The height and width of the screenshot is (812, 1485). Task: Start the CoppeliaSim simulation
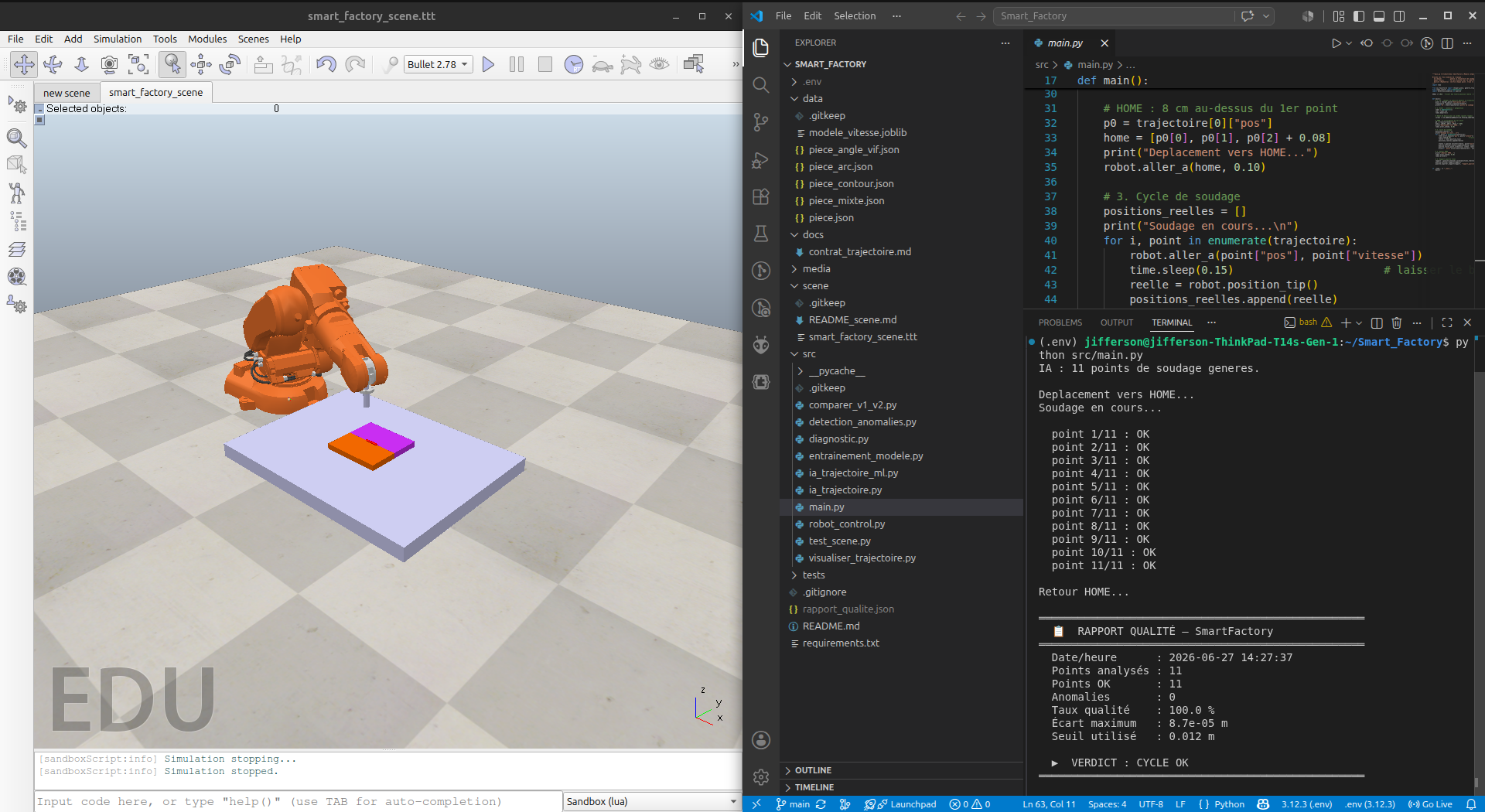tap(488, 64)
